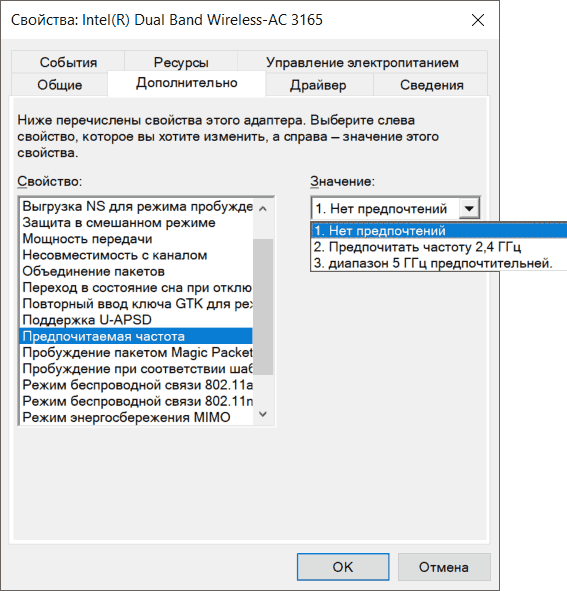567x591 pixels.
Task: Select Пробуждение при соответствии шаблона property
Action: point(136,369)
